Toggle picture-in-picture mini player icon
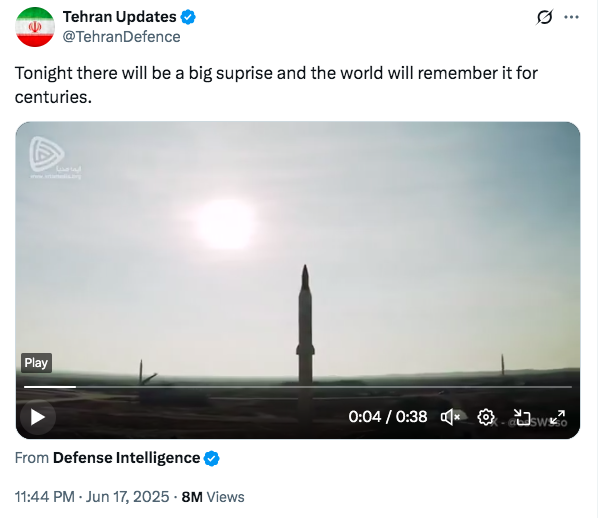Image resolution: width=605 pixels, height=518 pixels. pyautogui.click(x=521, y=417)
